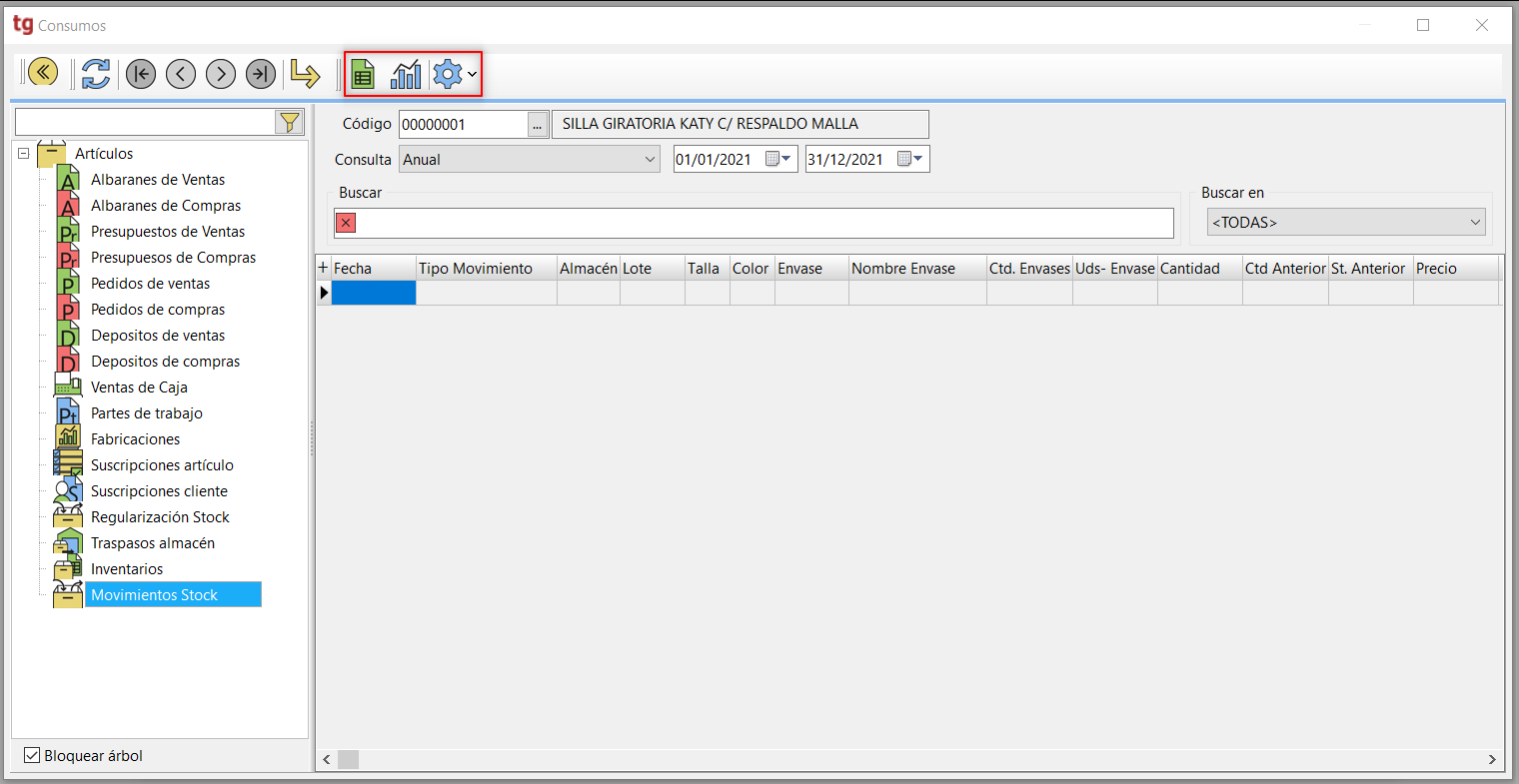Open gear settings dropdown arrow
The image size is (1519, 784).
473,75
